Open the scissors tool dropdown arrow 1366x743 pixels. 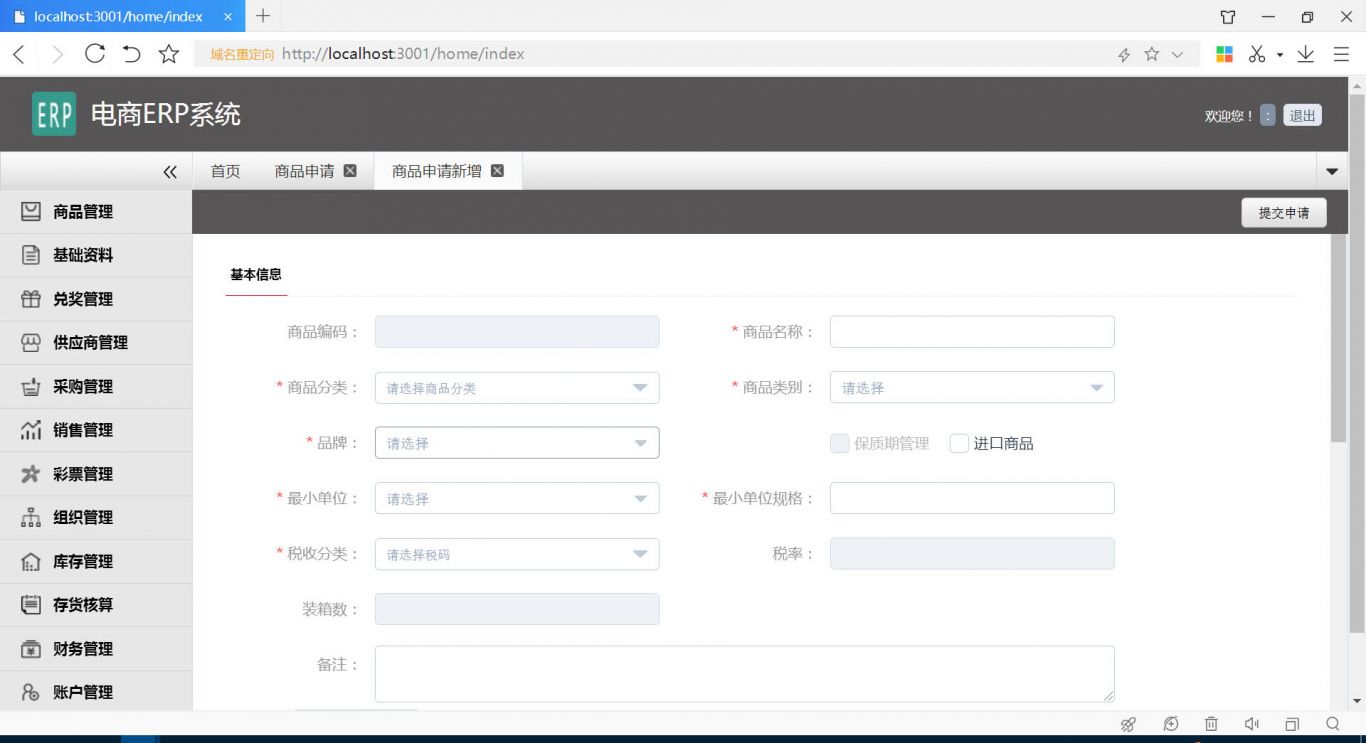(x=1280, y=55)
